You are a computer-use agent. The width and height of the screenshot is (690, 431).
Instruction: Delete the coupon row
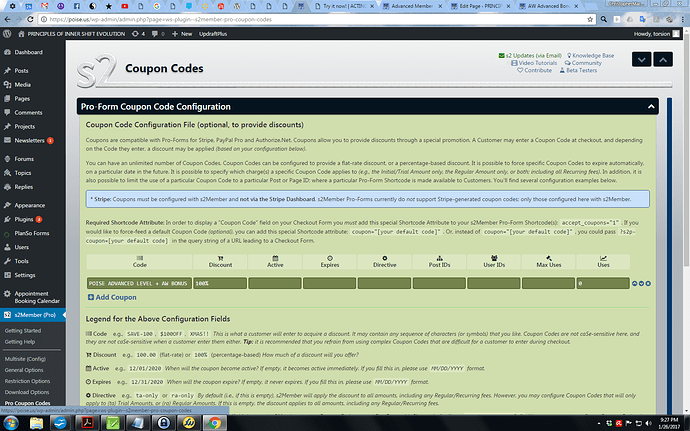pos(648,284)
